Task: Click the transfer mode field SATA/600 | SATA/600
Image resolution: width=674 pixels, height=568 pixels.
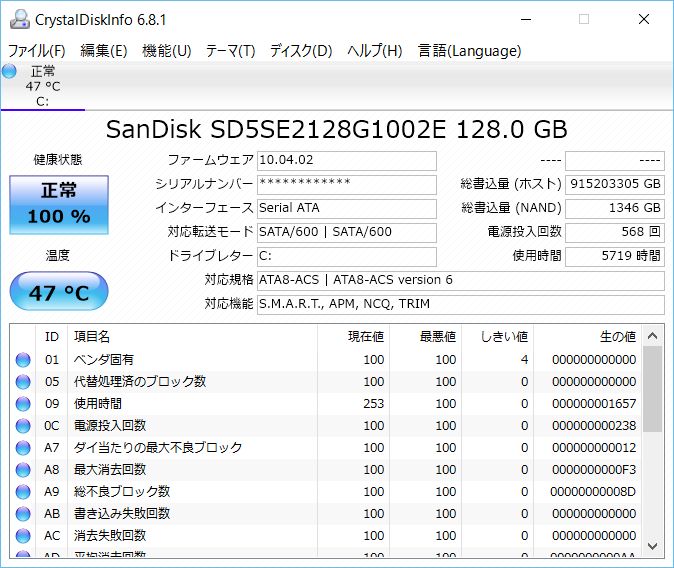Action: (x=346, y=233)
